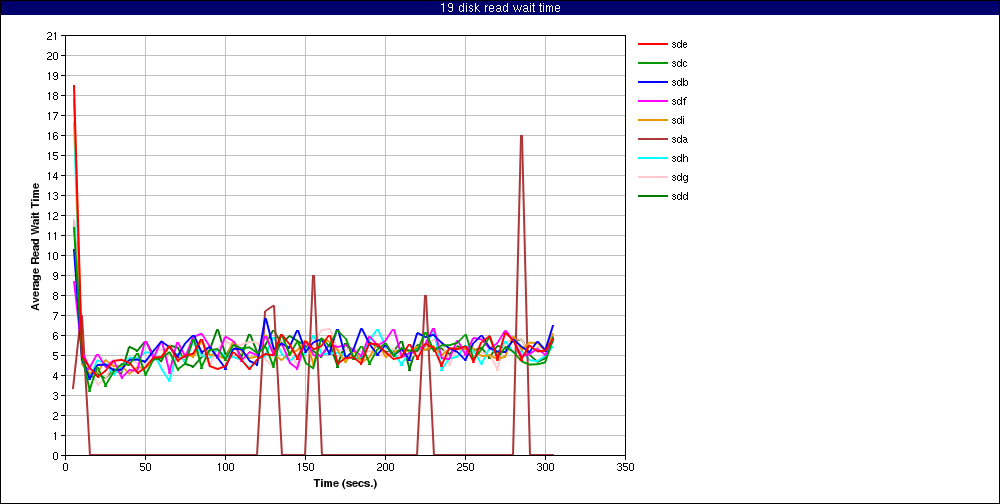Click the '19 disk read wait time' title

(500, 8)
